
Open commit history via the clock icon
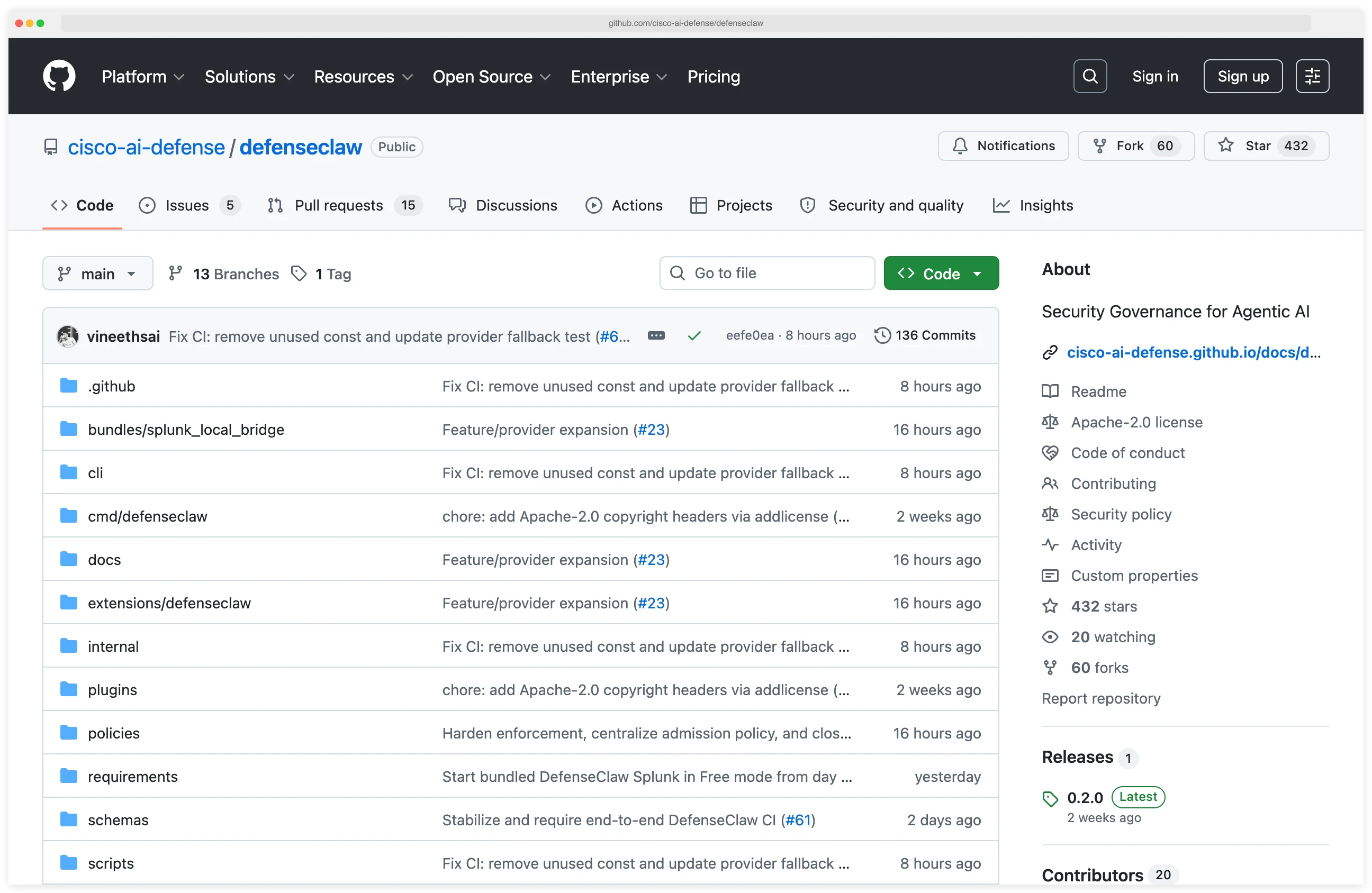pos(881,335)
